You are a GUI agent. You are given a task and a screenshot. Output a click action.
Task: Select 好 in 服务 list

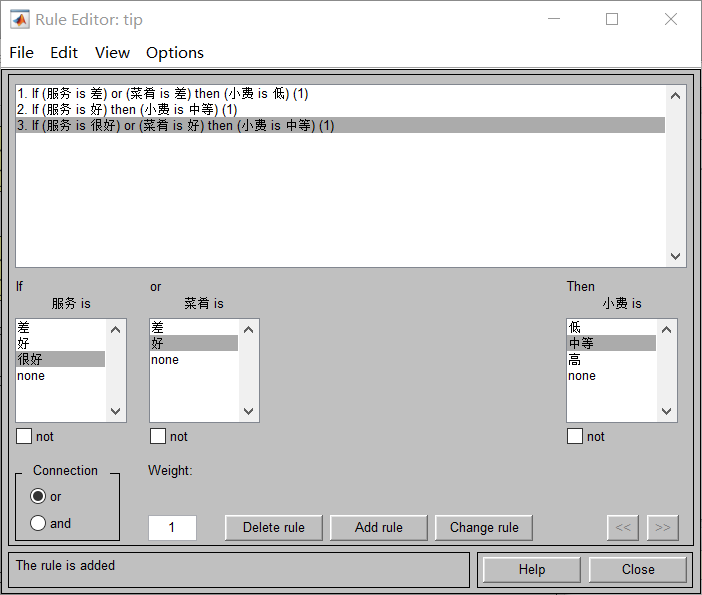click(x=60, y=343)
